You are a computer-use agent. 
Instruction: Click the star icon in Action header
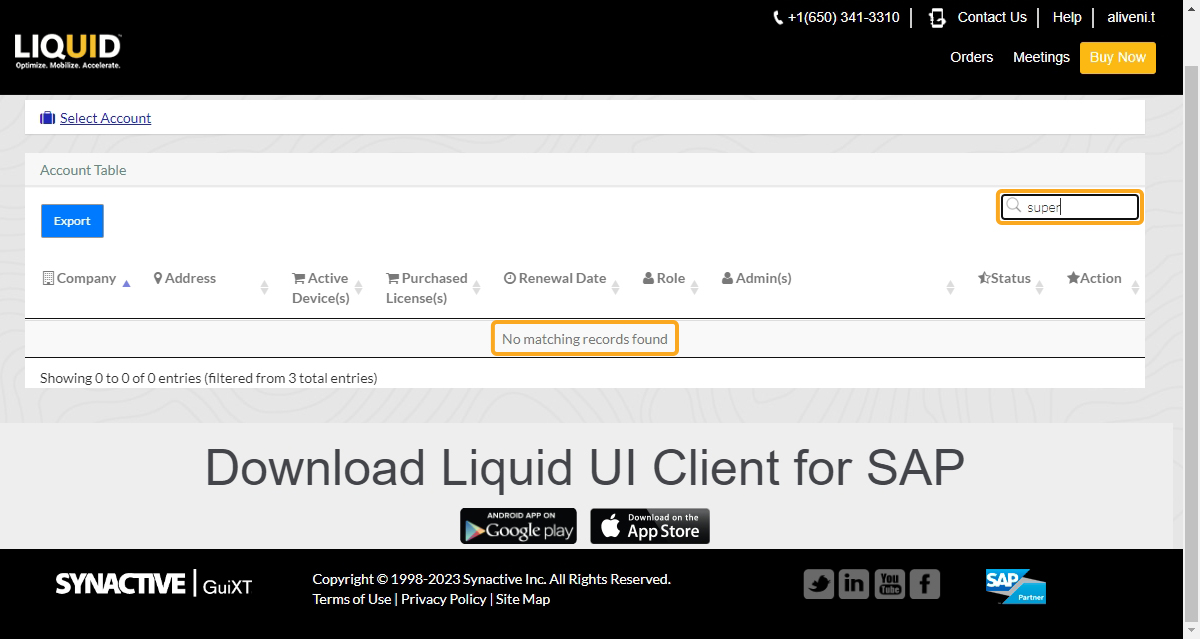(1073, 278)
